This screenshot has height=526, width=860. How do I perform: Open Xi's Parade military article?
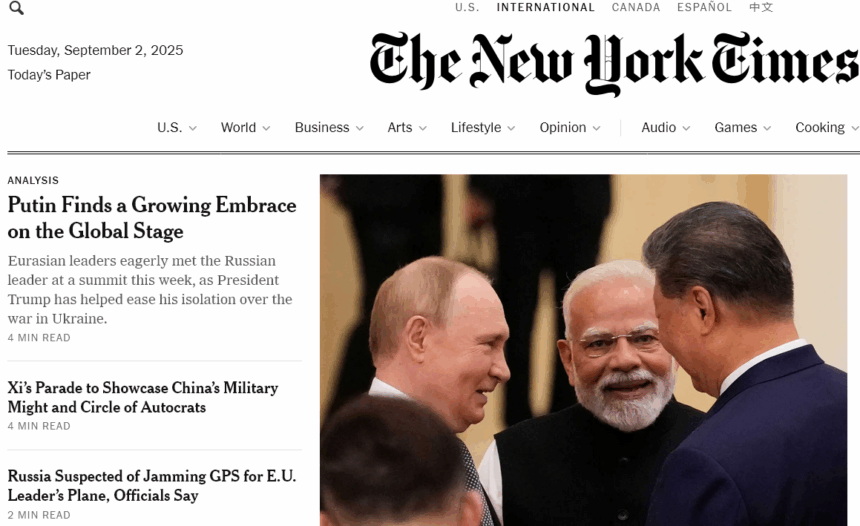tap(143, 397)
